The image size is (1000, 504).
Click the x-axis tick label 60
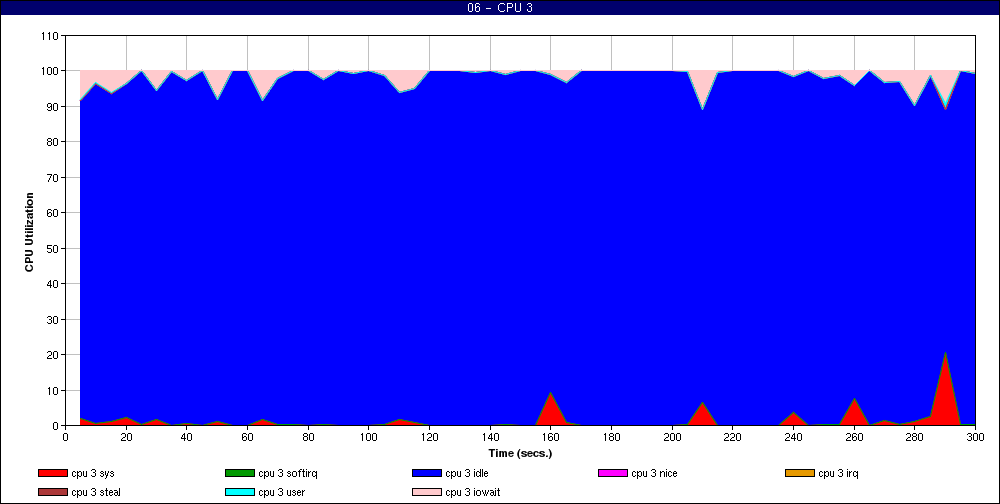click(x=247, y=437)
